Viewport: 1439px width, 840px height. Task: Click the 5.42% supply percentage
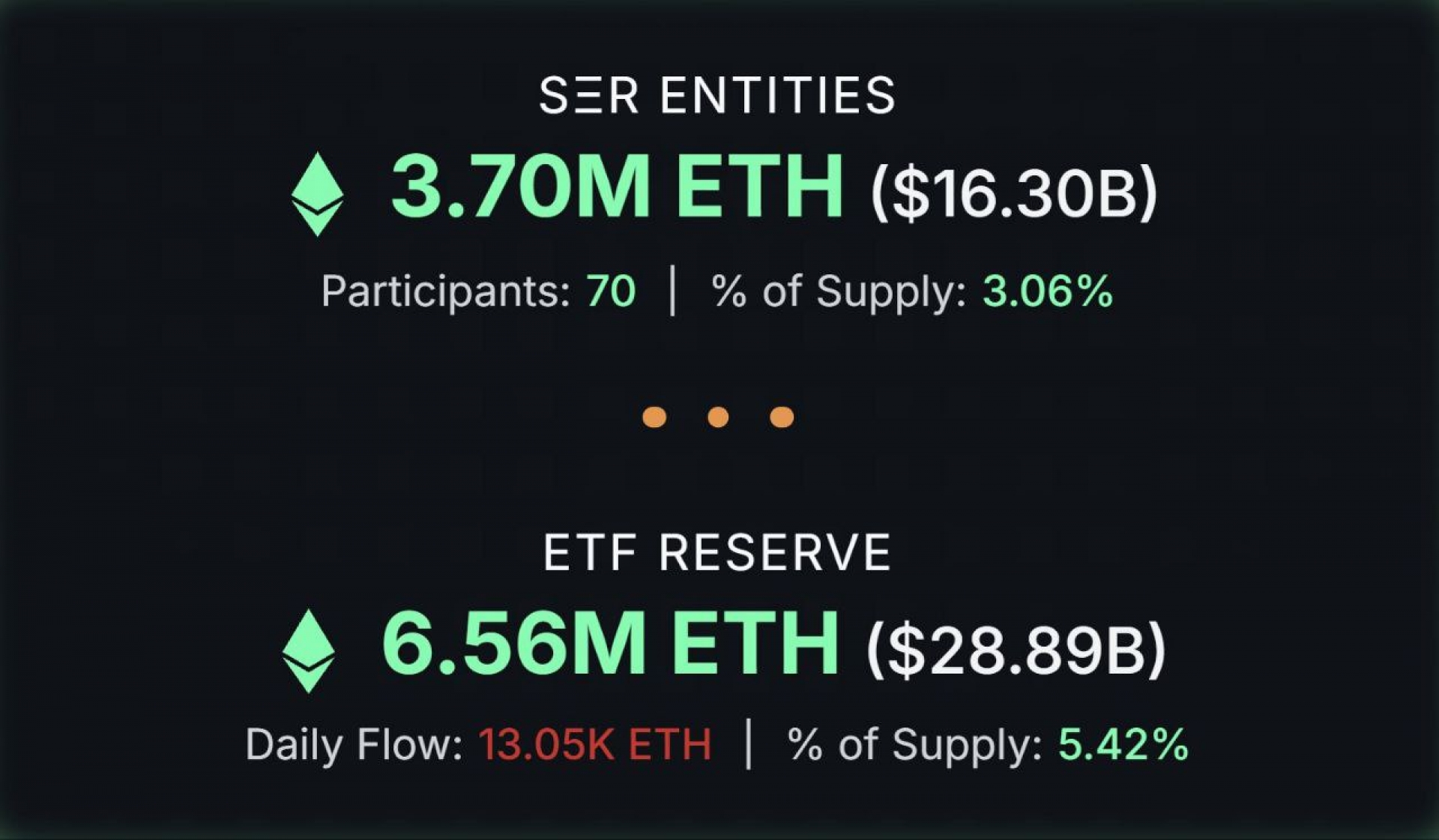(x=1123, y=745)
